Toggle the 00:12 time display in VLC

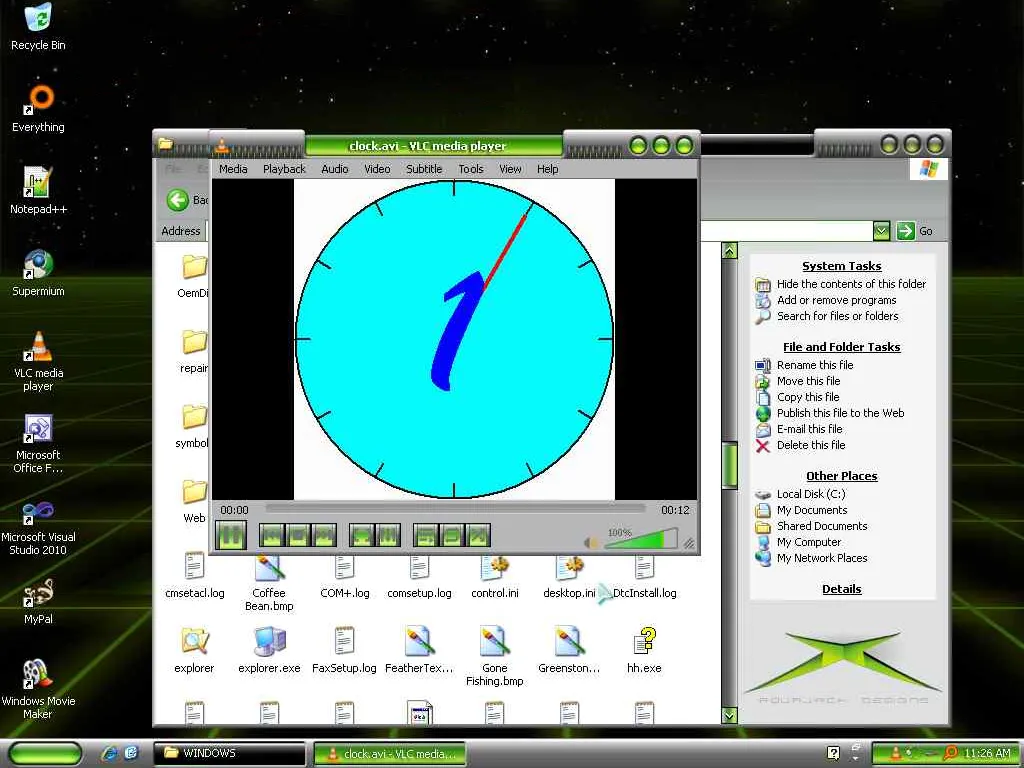pyautogui.click(x=675, y=510)
